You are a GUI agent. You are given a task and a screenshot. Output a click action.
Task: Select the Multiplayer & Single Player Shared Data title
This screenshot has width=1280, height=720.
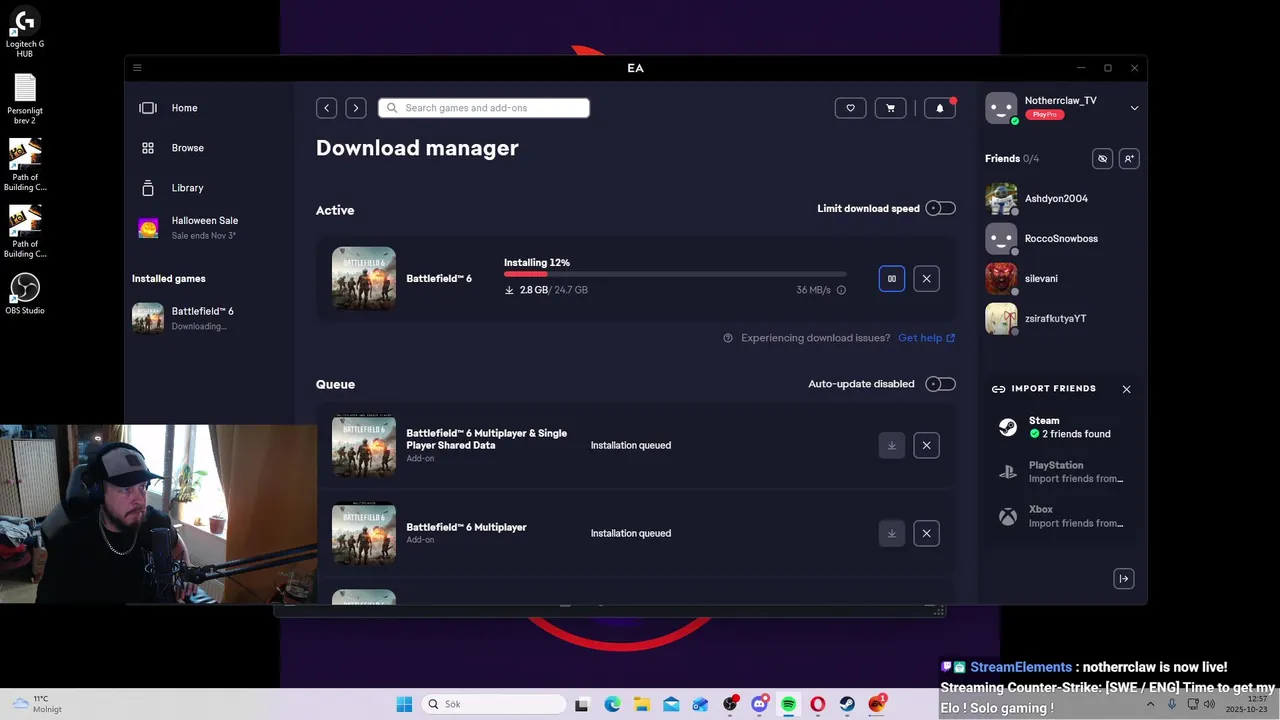coord(486,439)
